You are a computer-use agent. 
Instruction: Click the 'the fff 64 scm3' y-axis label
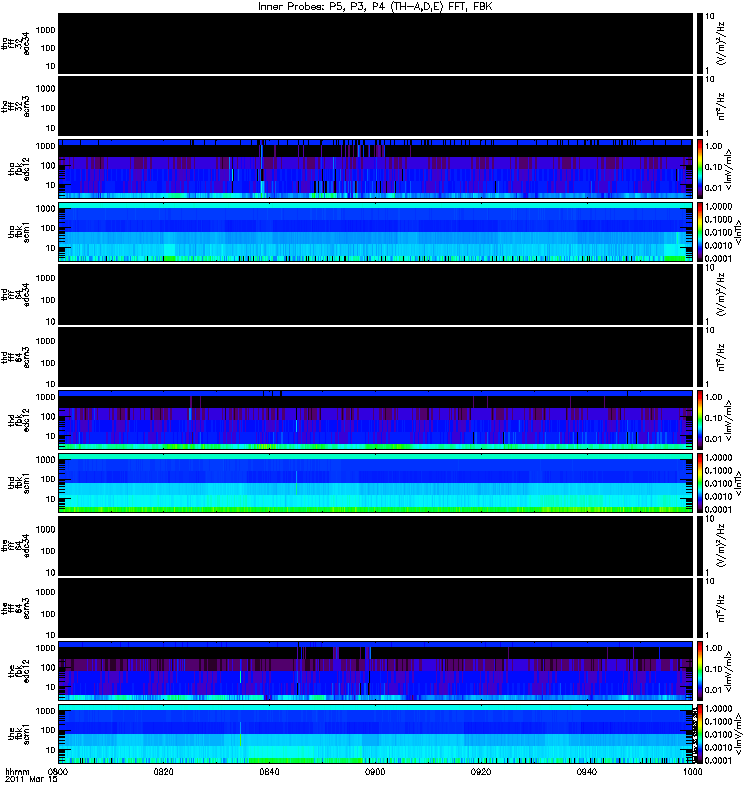(x=16, y=608)
